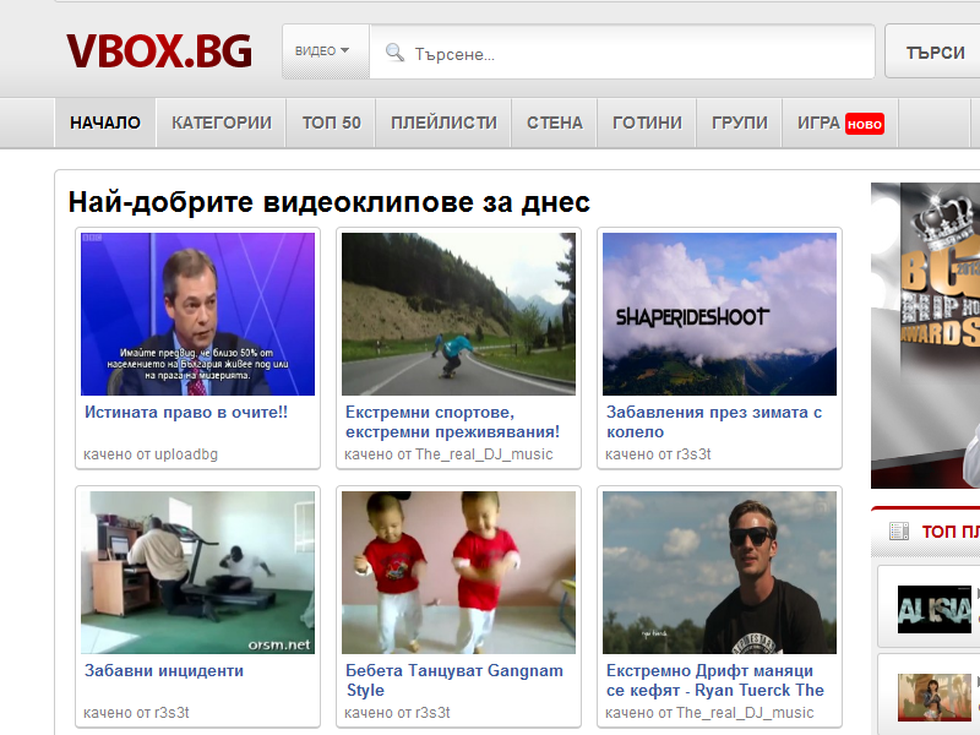Open the ТОП 50 tab
Viewport: 980px width, 735px height.
click(x=331, y=123)
